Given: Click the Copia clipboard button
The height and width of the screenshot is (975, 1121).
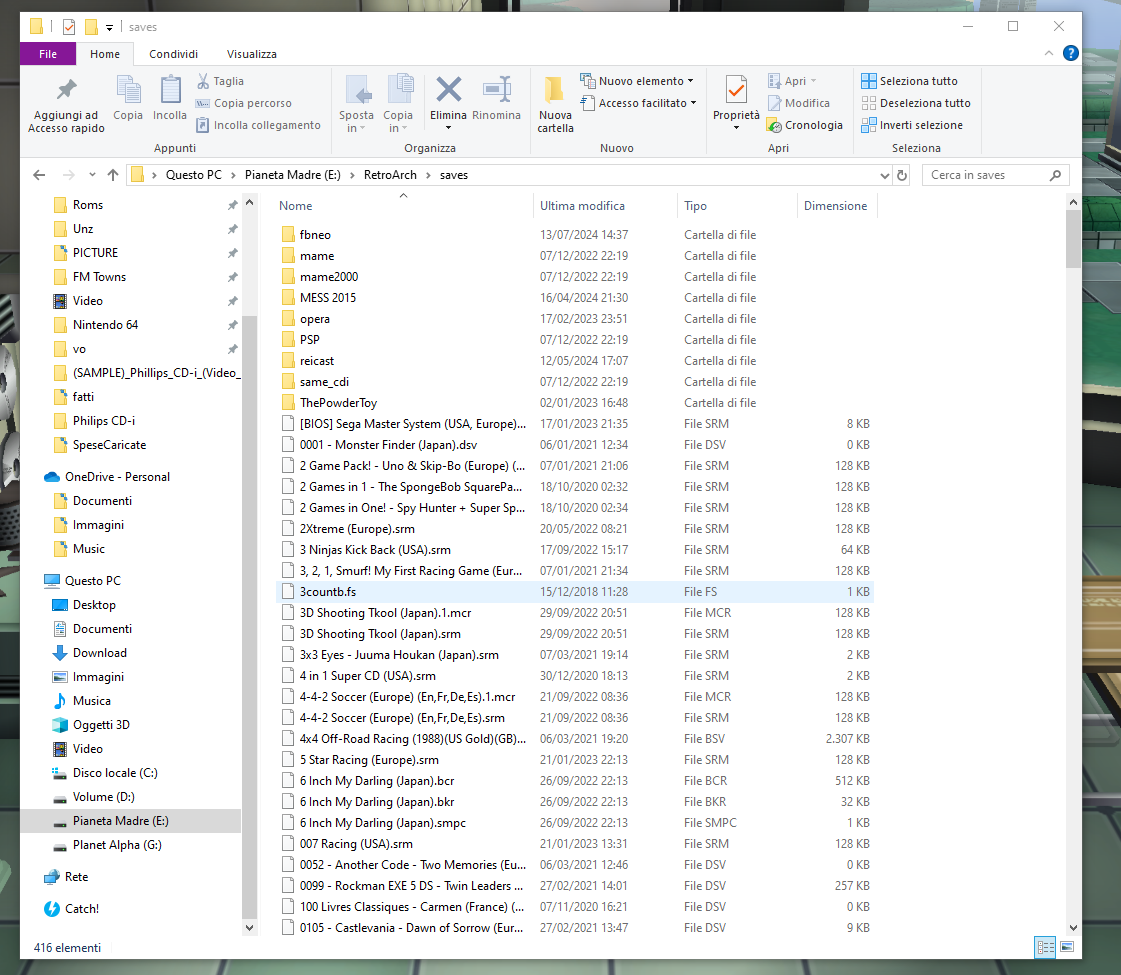Looking at the screenshot, I should (128, 98).
